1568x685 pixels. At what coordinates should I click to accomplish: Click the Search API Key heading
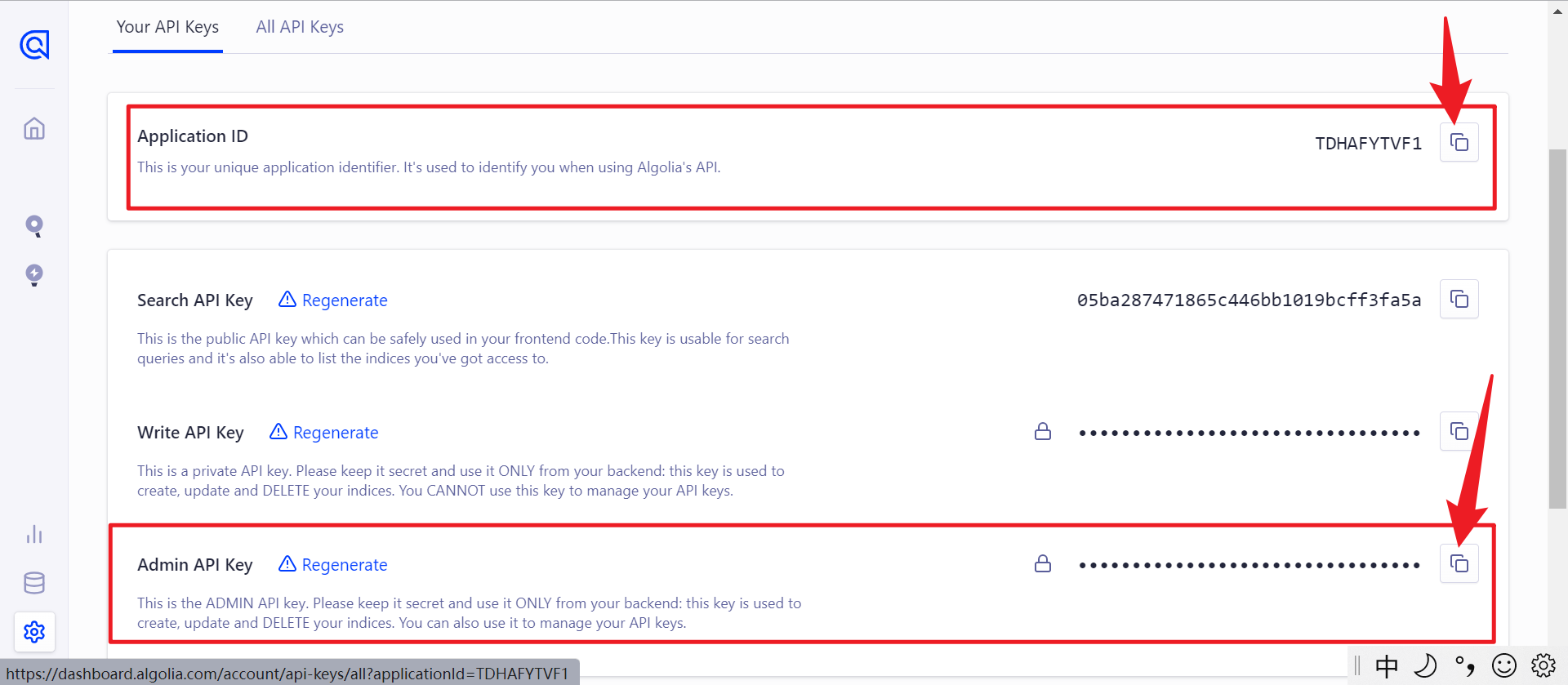(x=195, y=300)
